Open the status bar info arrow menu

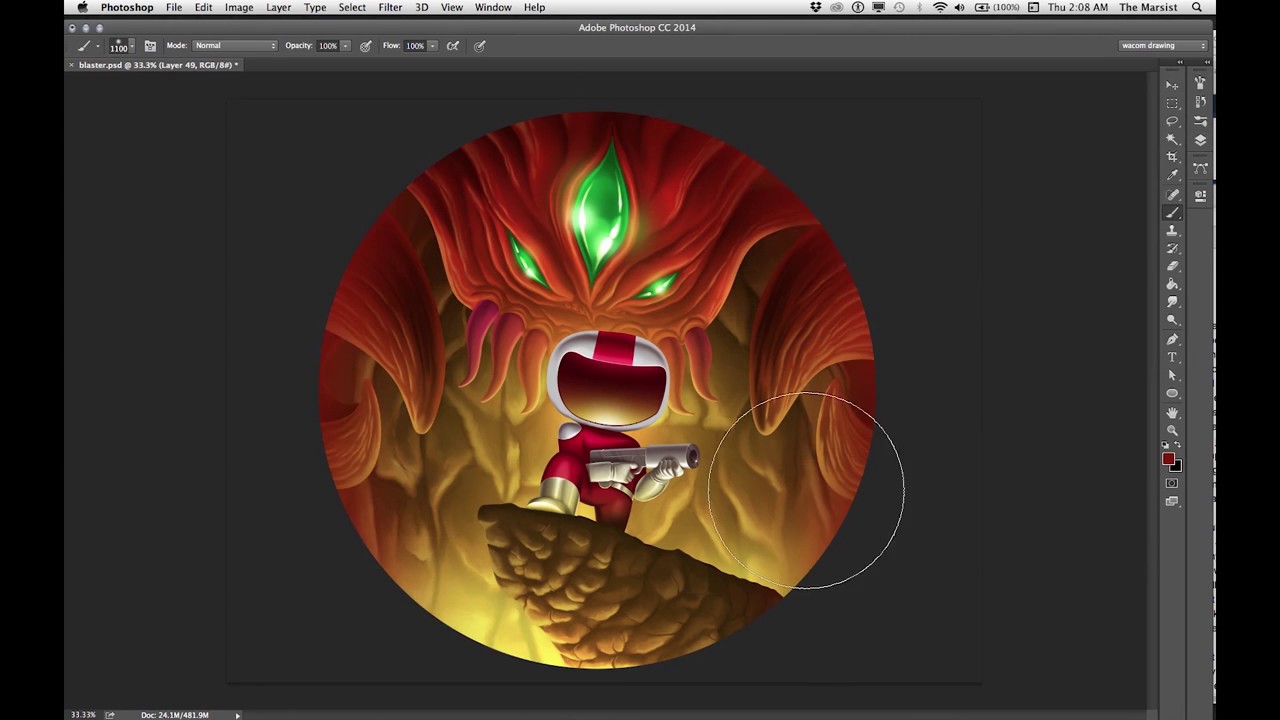[237, 715]
